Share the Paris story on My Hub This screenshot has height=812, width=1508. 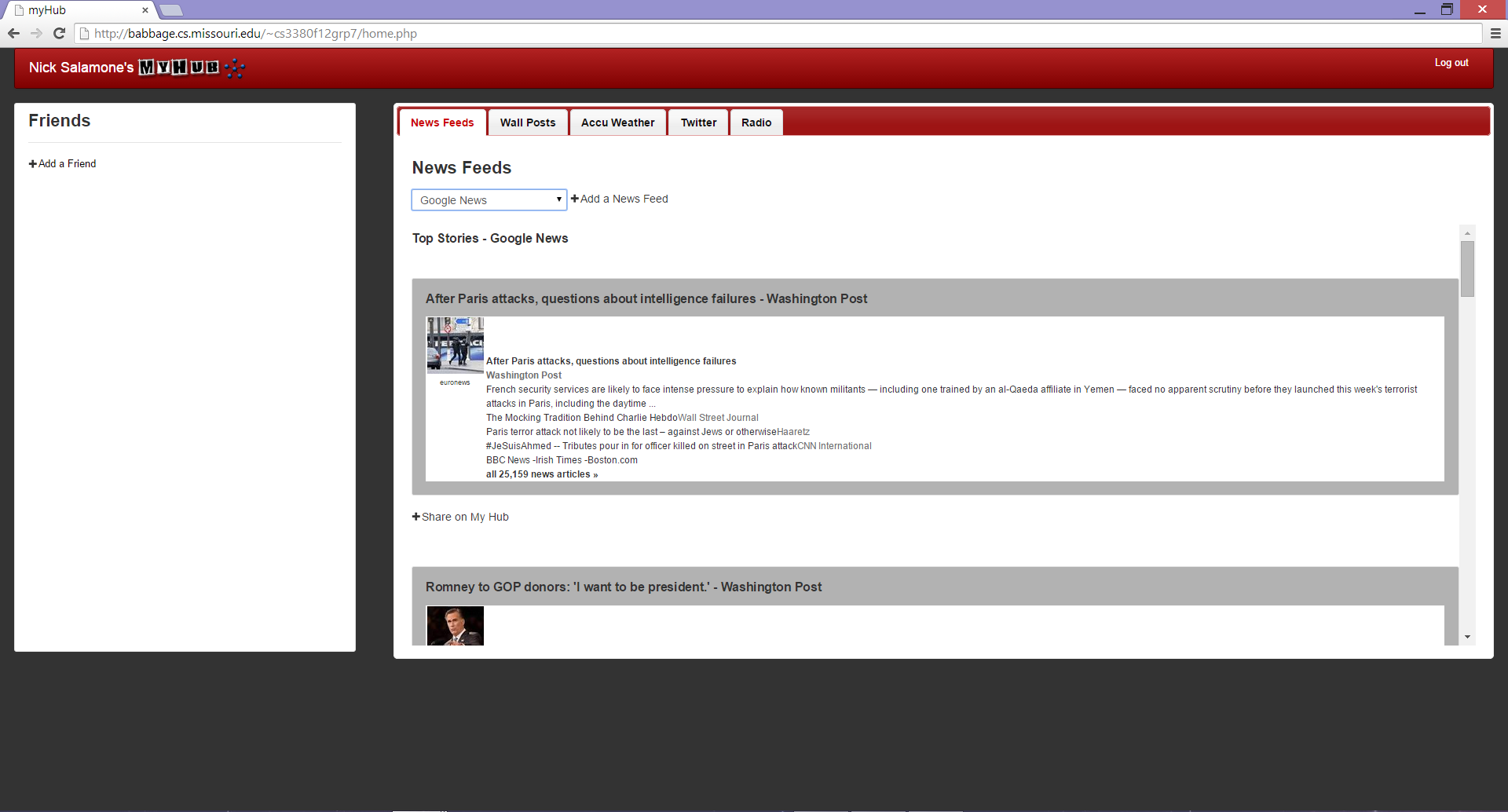pyautogui.click(x=460, y=517)
